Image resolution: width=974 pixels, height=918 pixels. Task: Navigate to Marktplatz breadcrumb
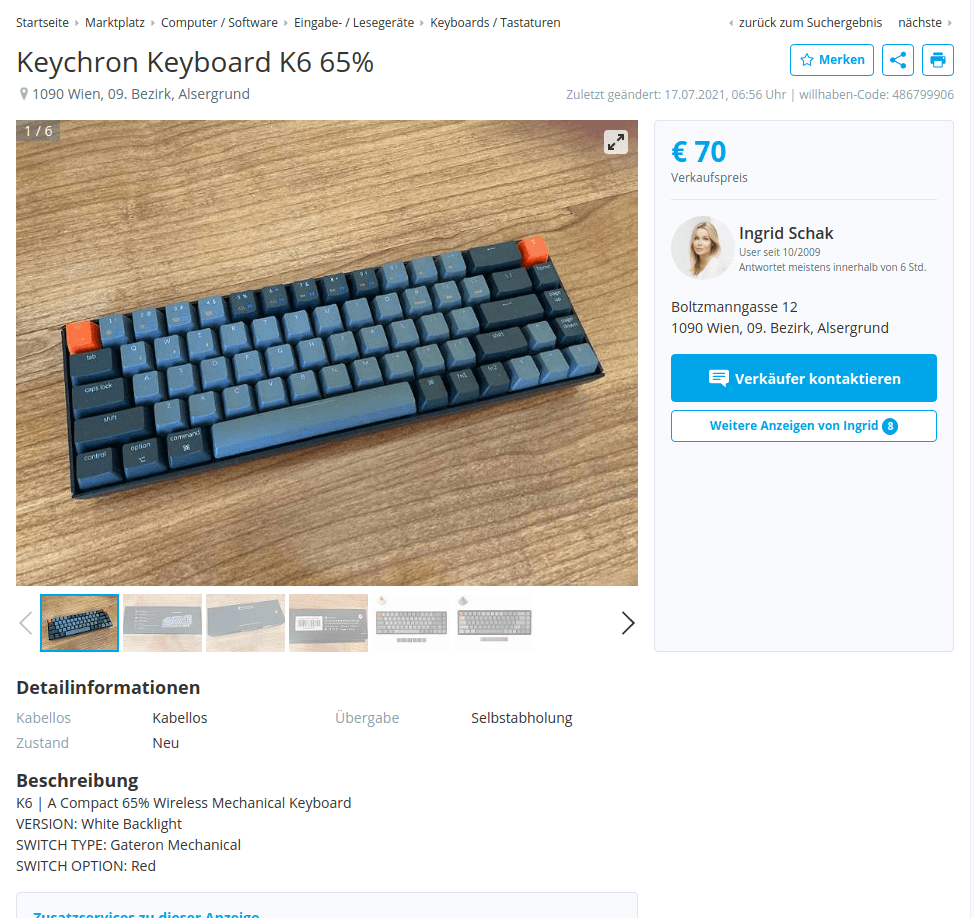(115, 23)
